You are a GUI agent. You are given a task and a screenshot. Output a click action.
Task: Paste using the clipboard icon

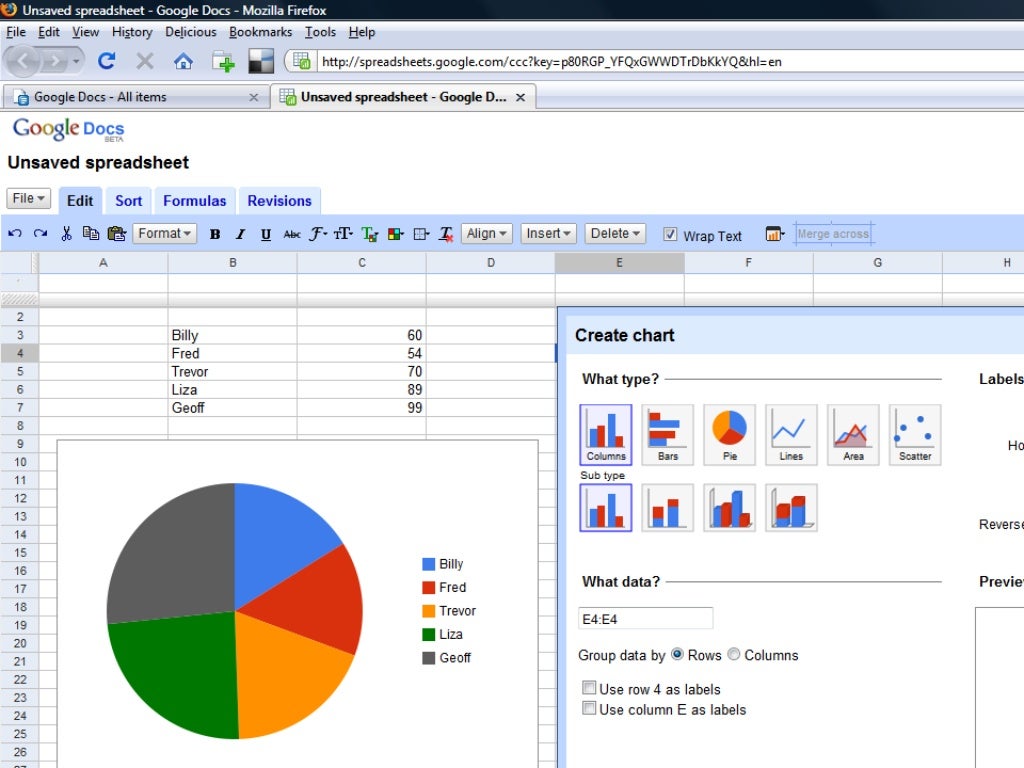116,233
